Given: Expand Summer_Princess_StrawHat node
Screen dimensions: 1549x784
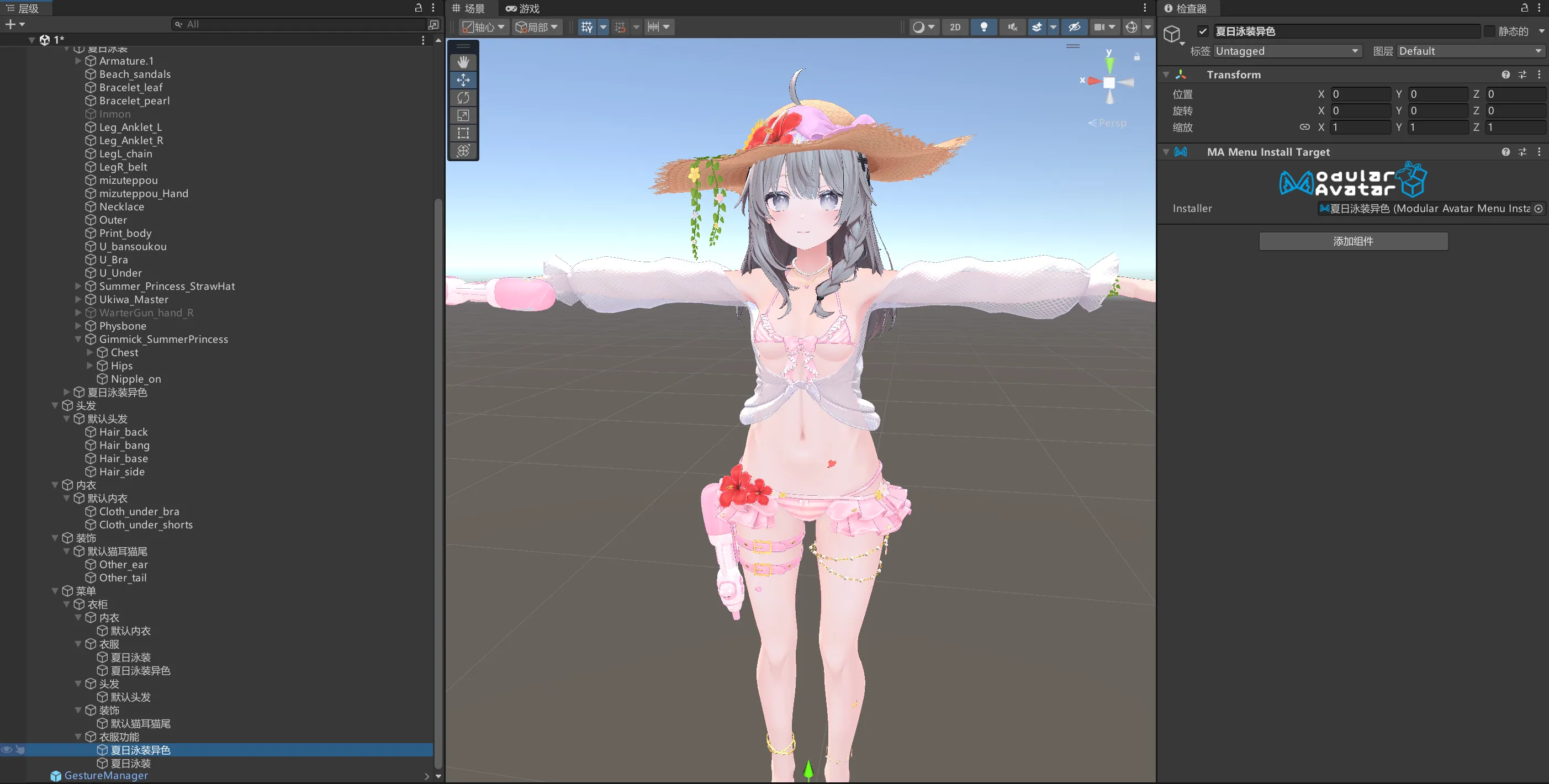Looking at the screenshot, I should (x=78, y=286).
